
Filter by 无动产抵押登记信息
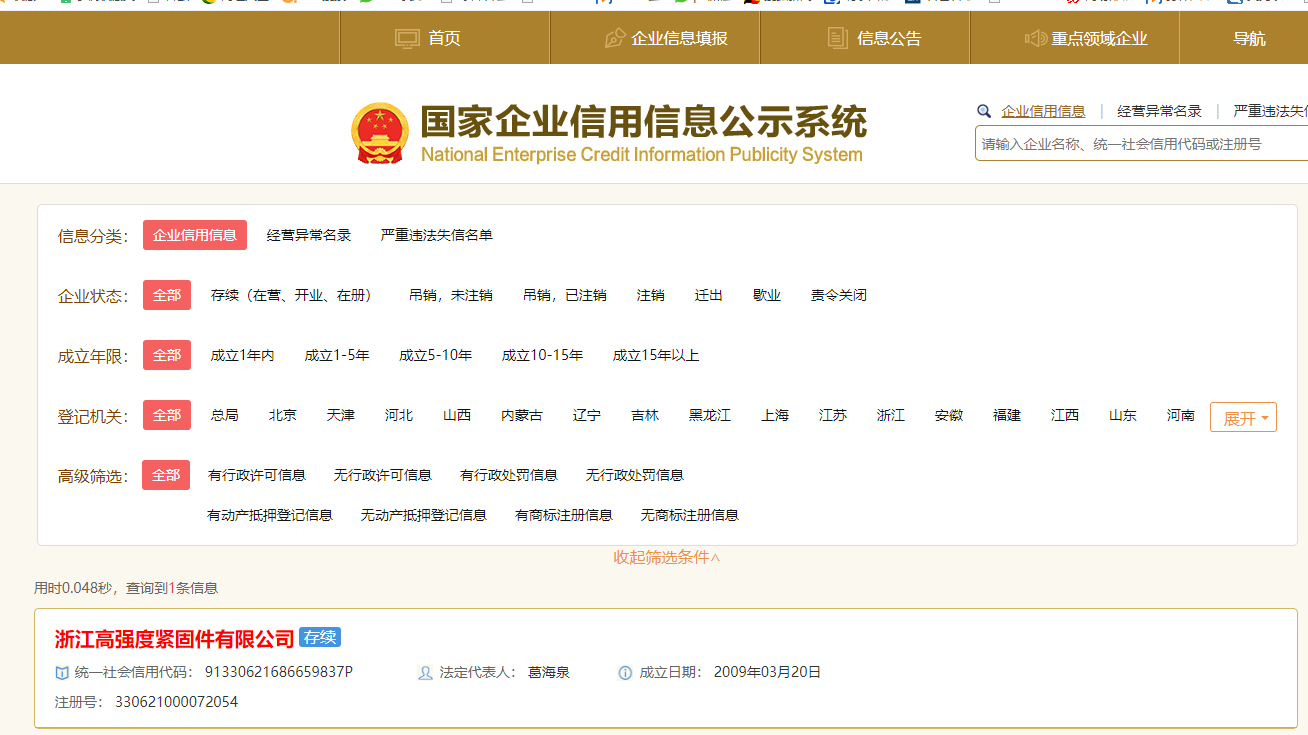pyautogui.click(x=424, y=515)
